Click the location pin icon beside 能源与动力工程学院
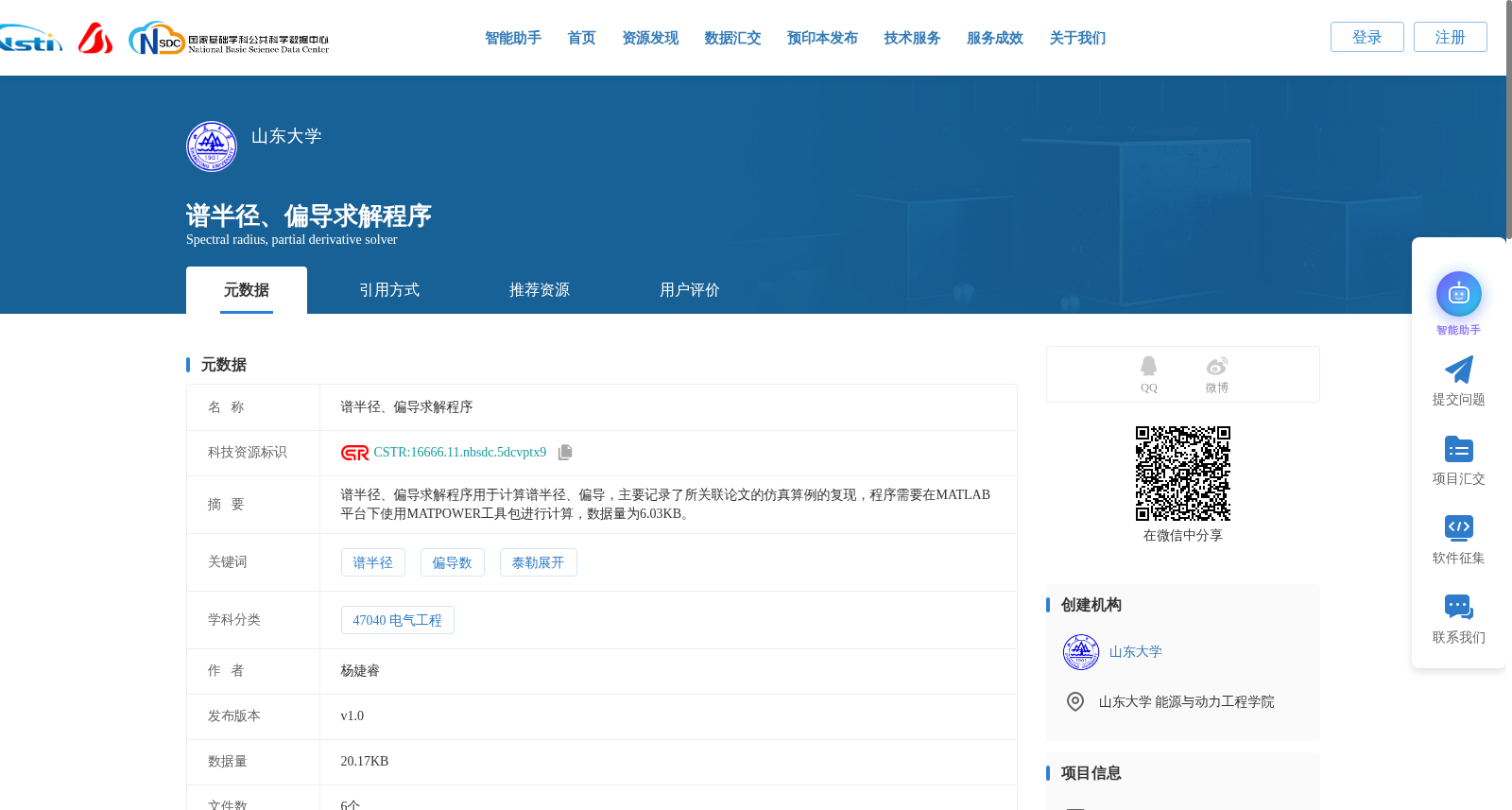 1075,701
